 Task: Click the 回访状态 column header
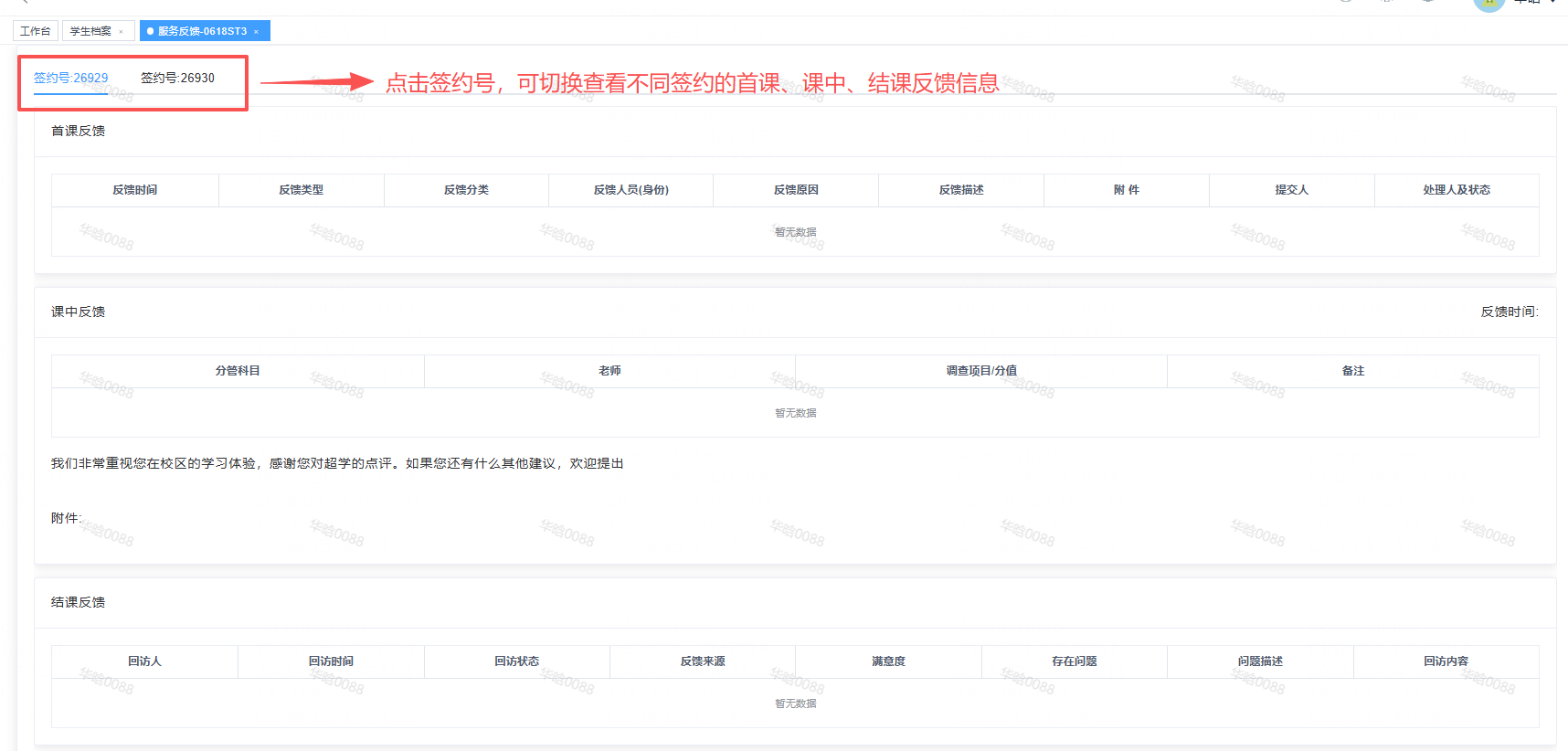pos(516,661)
